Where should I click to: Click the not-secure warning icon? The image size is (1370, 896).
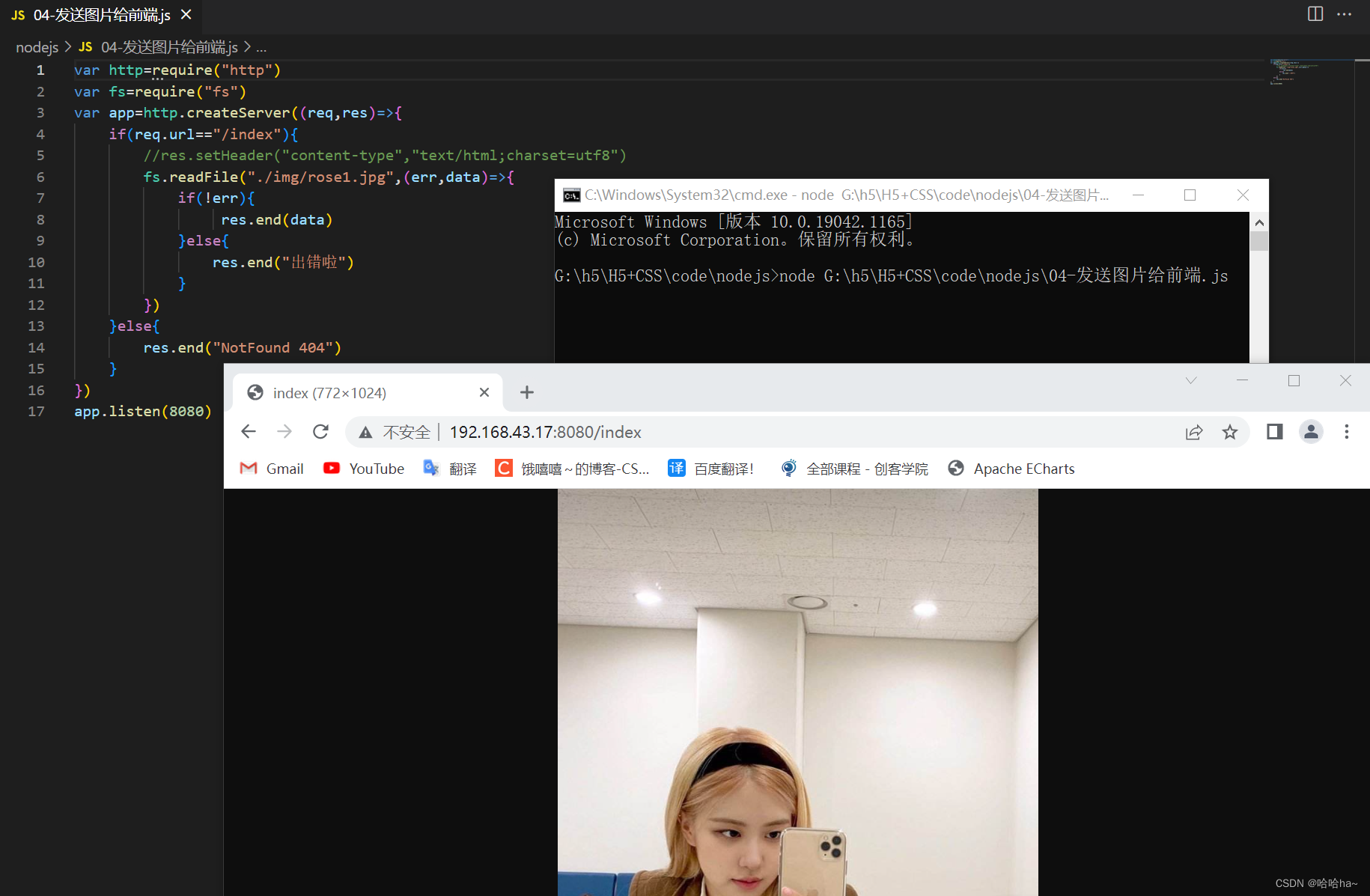click(365, 433)
